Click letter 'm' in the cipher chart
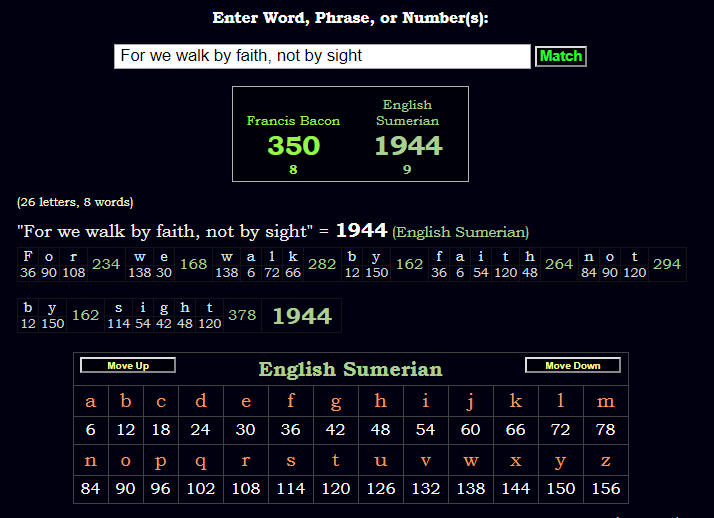The width and height of the screenshot is (714, 518). 605,402
